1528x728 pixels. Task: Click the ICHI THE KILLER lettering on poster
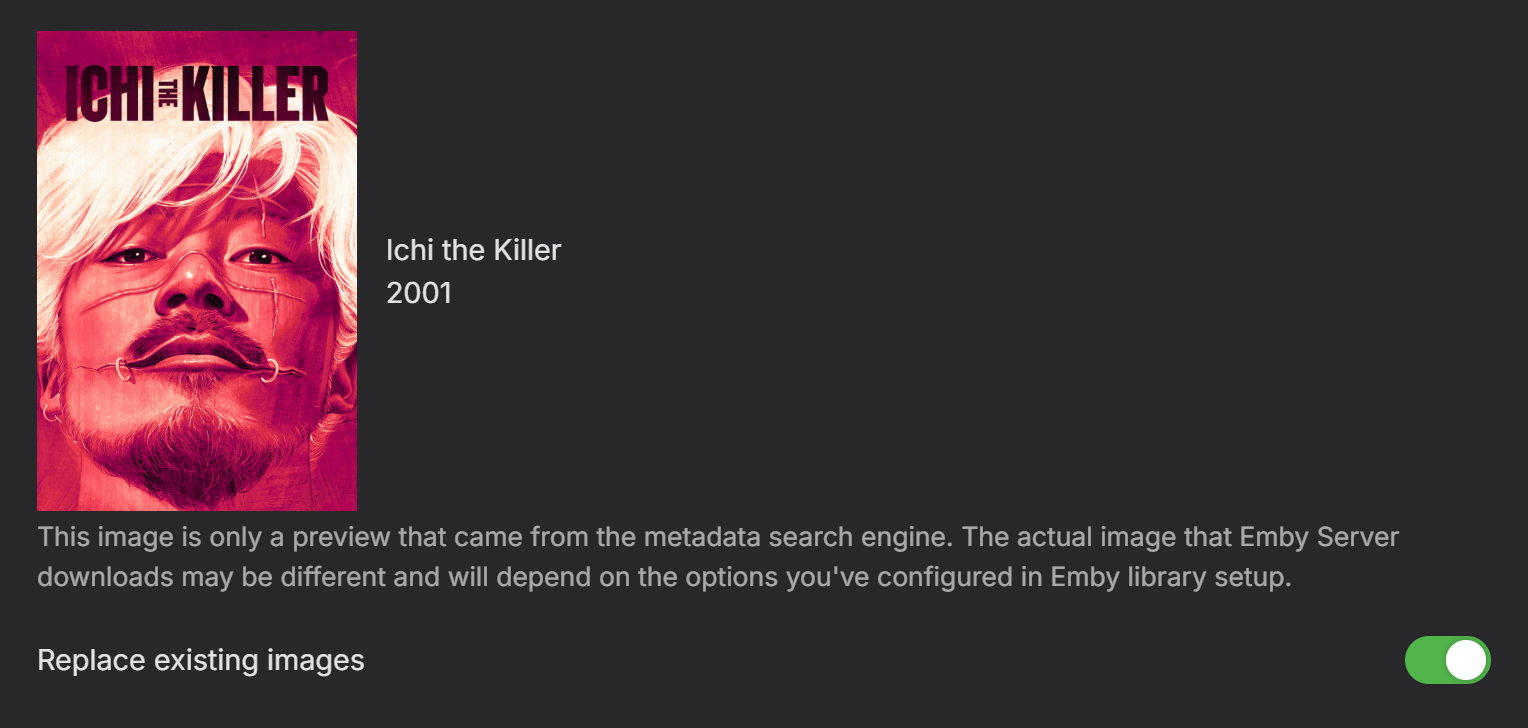click(197, 94)
